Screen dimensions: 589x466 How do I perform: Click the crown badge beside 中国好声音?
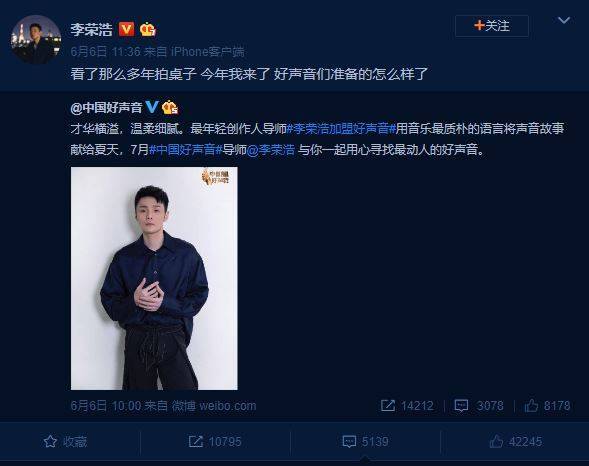point(170,107)
